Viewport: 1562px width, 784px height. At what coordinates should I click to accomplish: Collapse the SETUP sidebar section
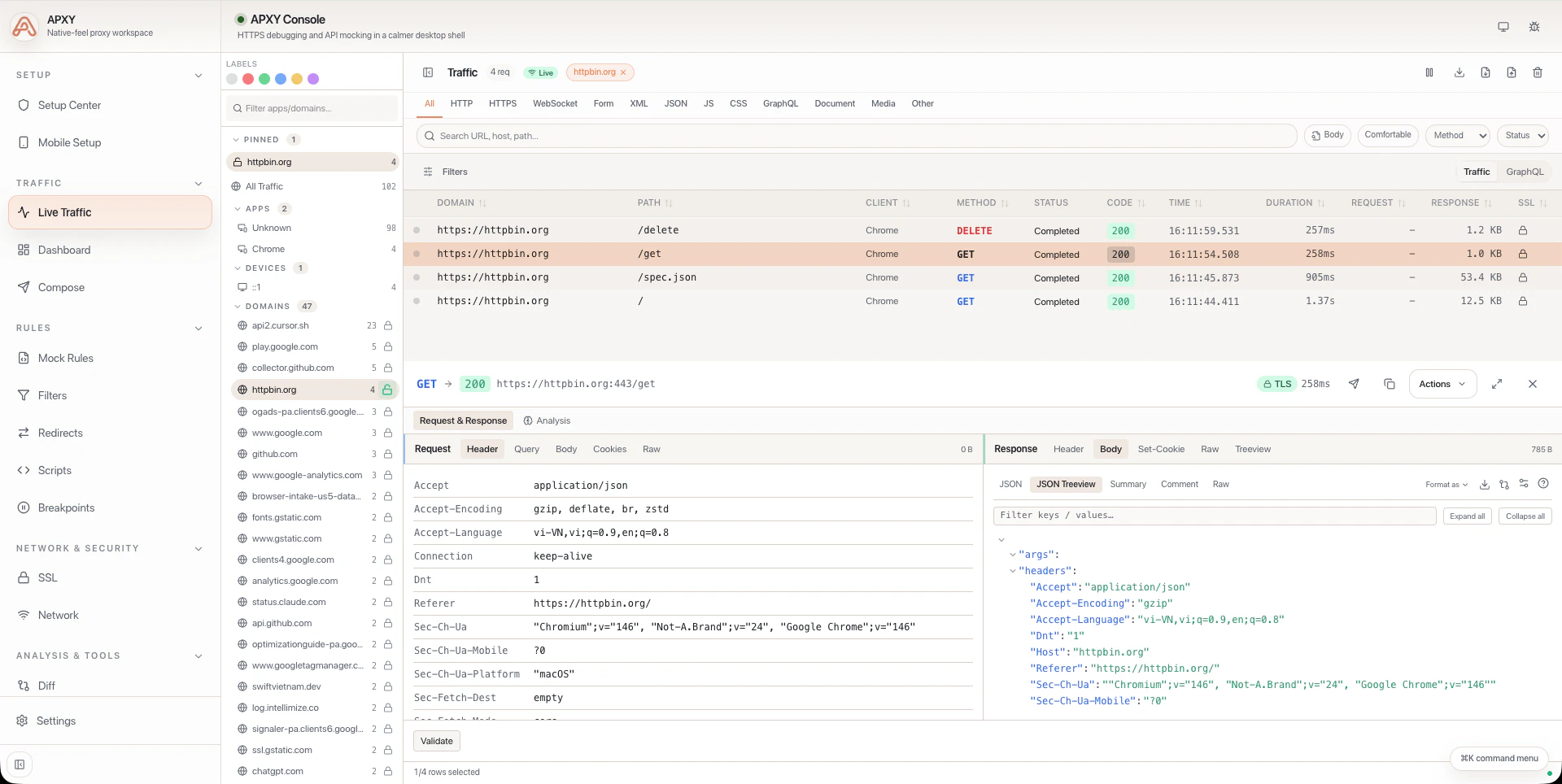199,75
